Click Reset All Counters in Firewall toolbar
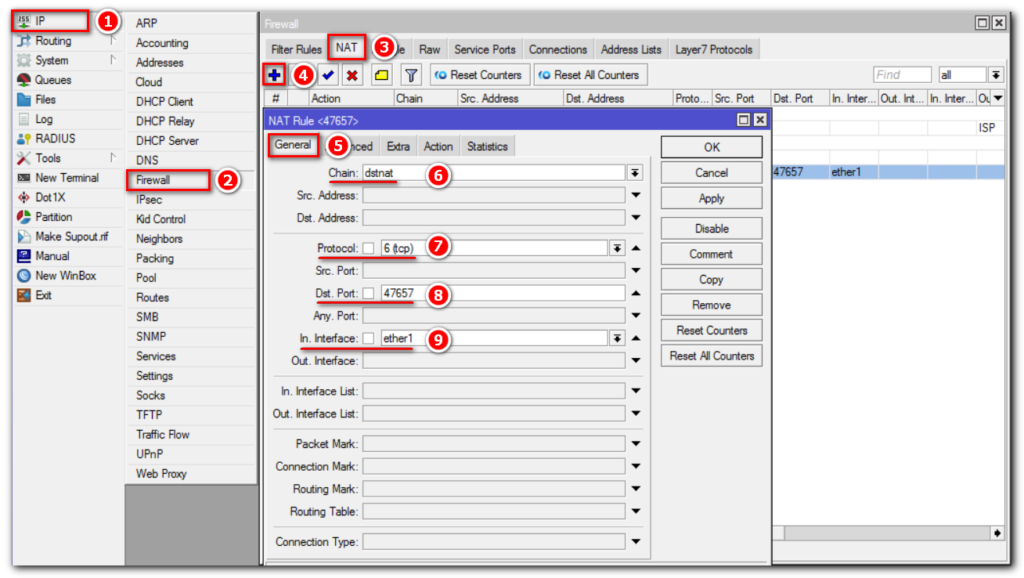Viewport: 1024px width, 578px height. coord(590,75)
